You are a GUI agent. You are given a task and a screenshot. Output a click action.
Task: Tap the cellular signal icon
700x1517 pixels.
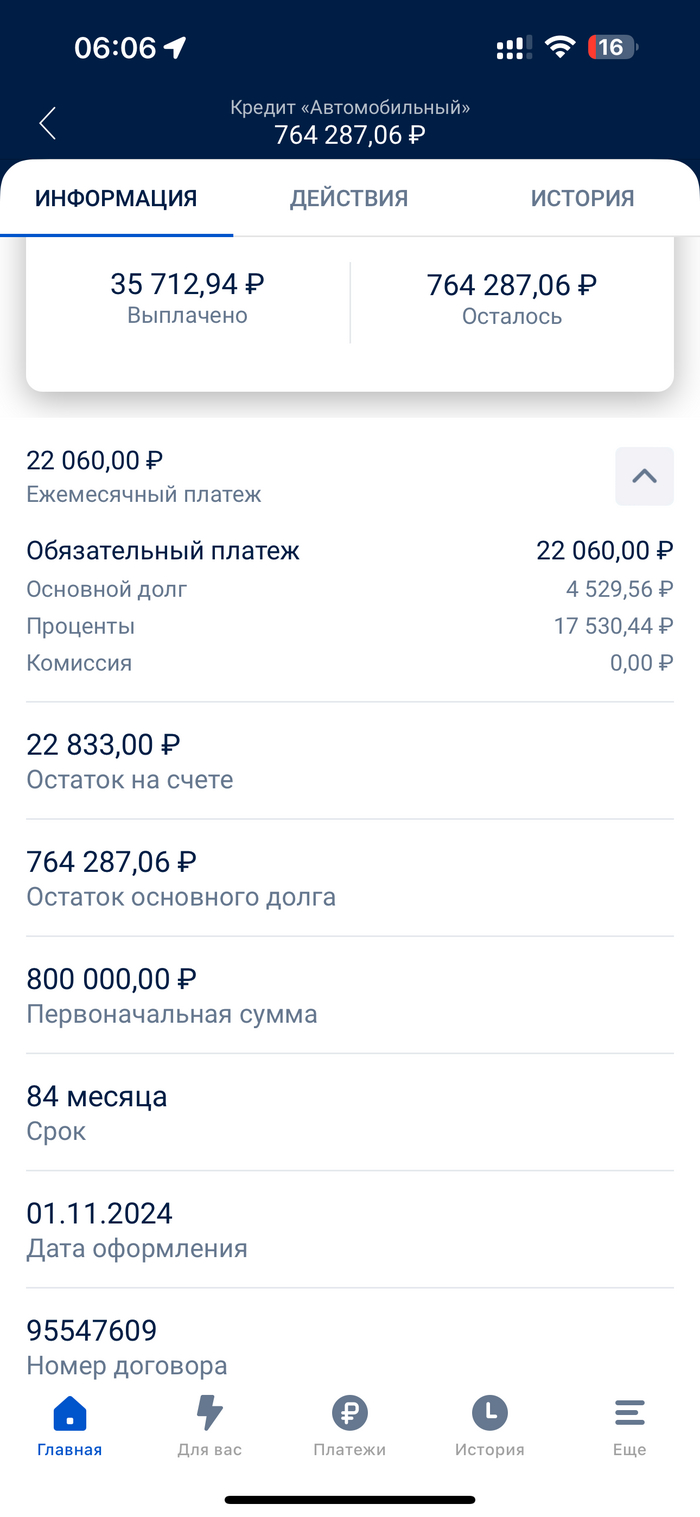514,48
